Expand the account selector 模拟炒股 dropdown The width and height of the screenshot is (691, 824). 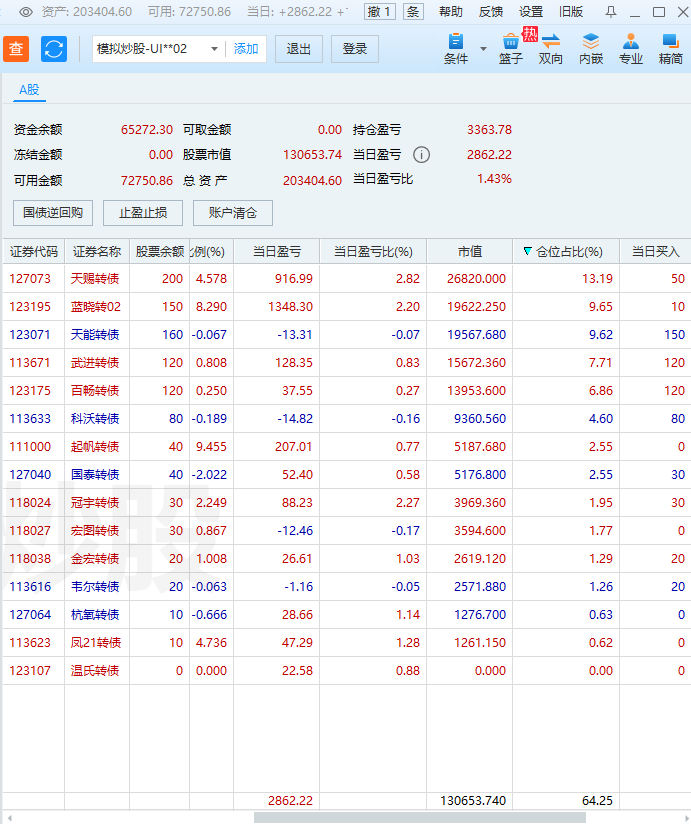pyautogui.click(x=214, y=49)
